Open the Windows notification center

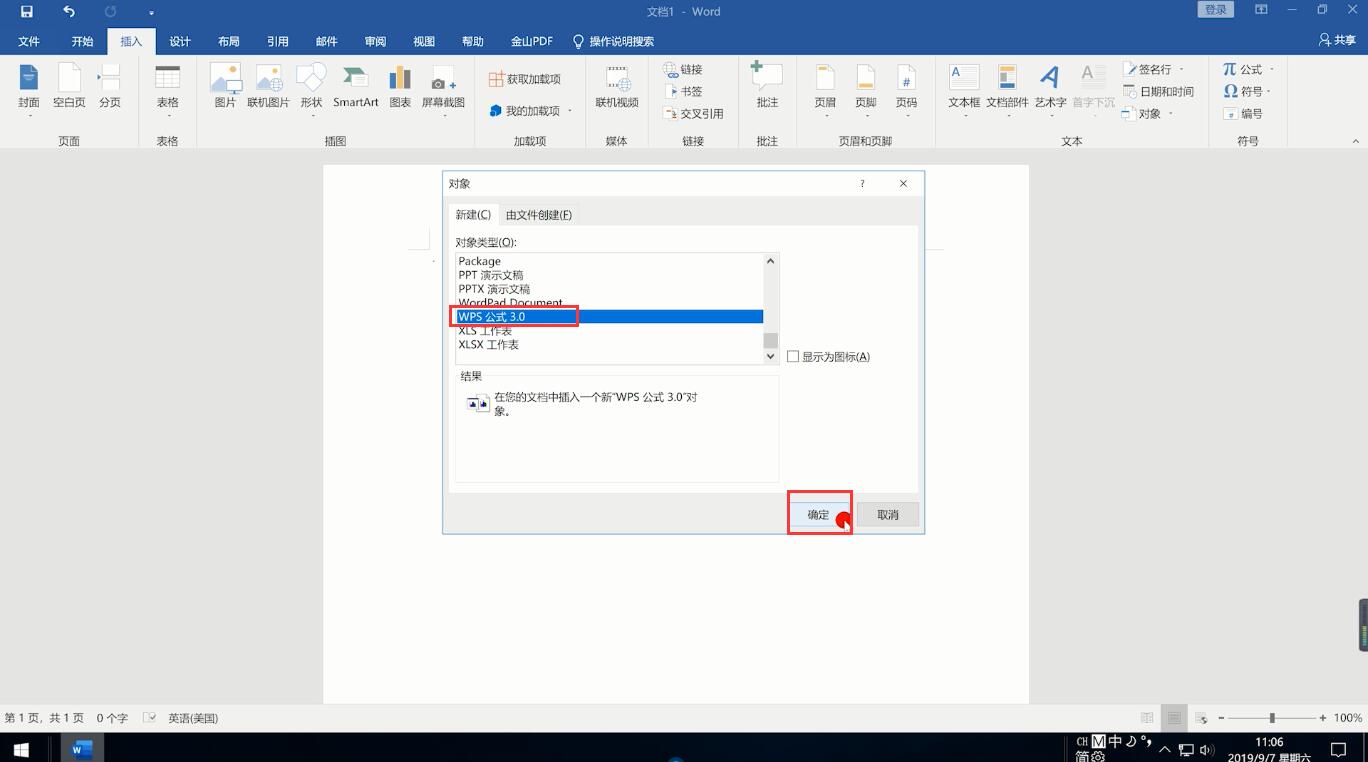pyautogui.click(x=1338, y=748)
